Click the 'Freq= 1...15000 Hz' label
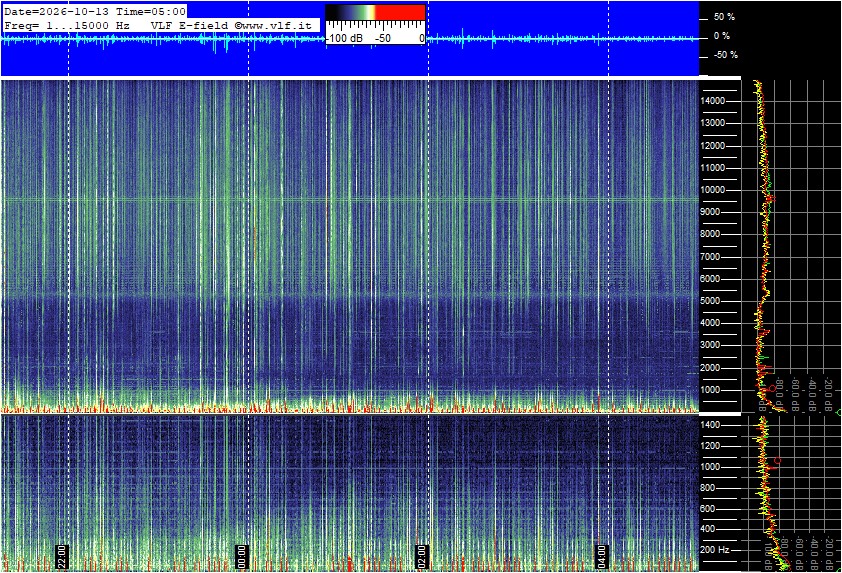 tap(67, 25)
